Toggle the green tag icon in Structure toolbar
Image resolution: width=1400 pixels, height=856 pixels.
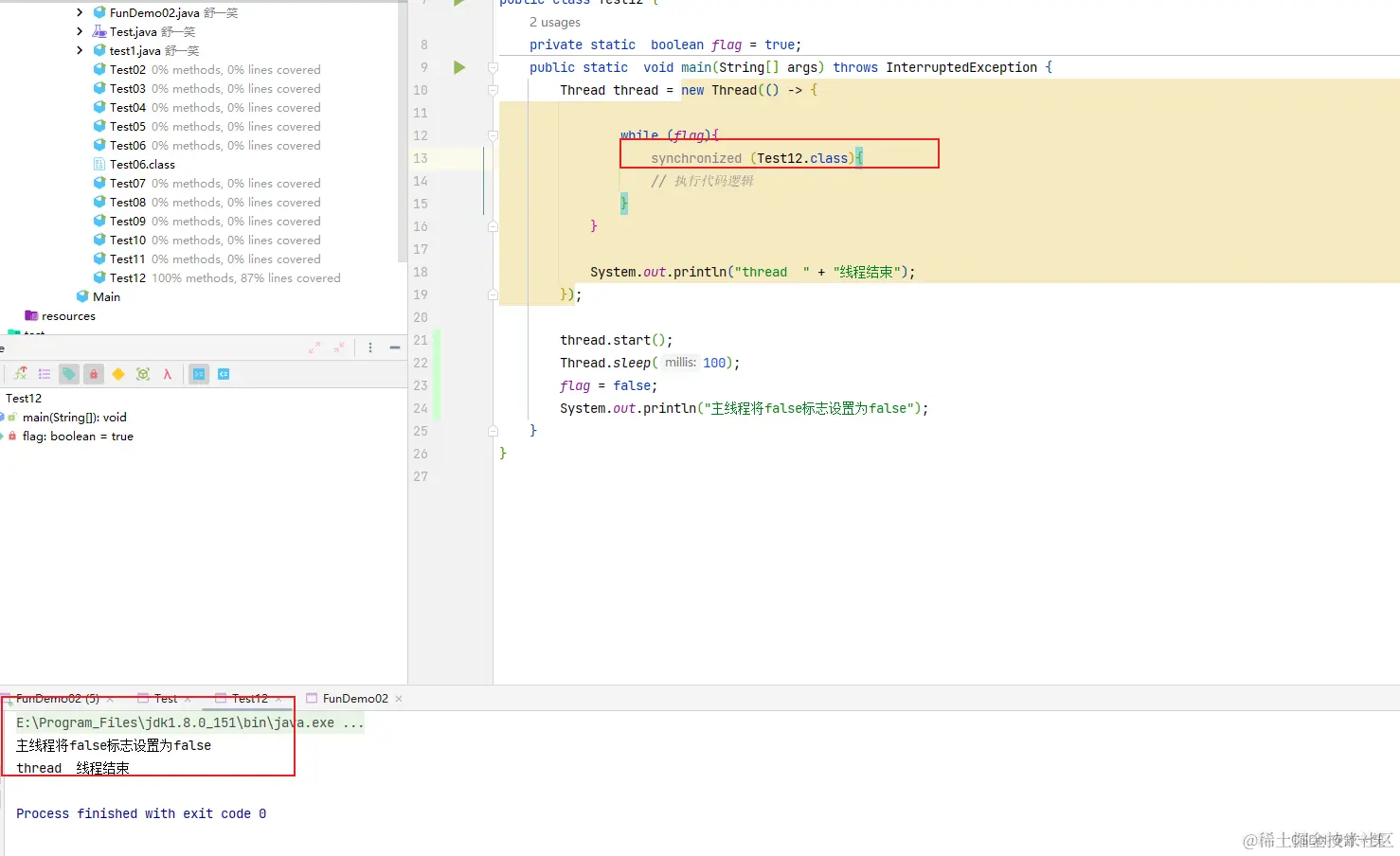(69, 374)
